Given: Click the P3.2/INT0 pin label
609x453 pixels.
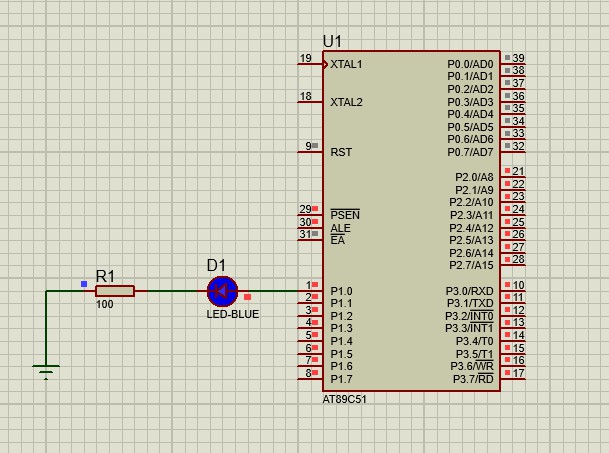Looking at the screenshot, I should [469, 316].
